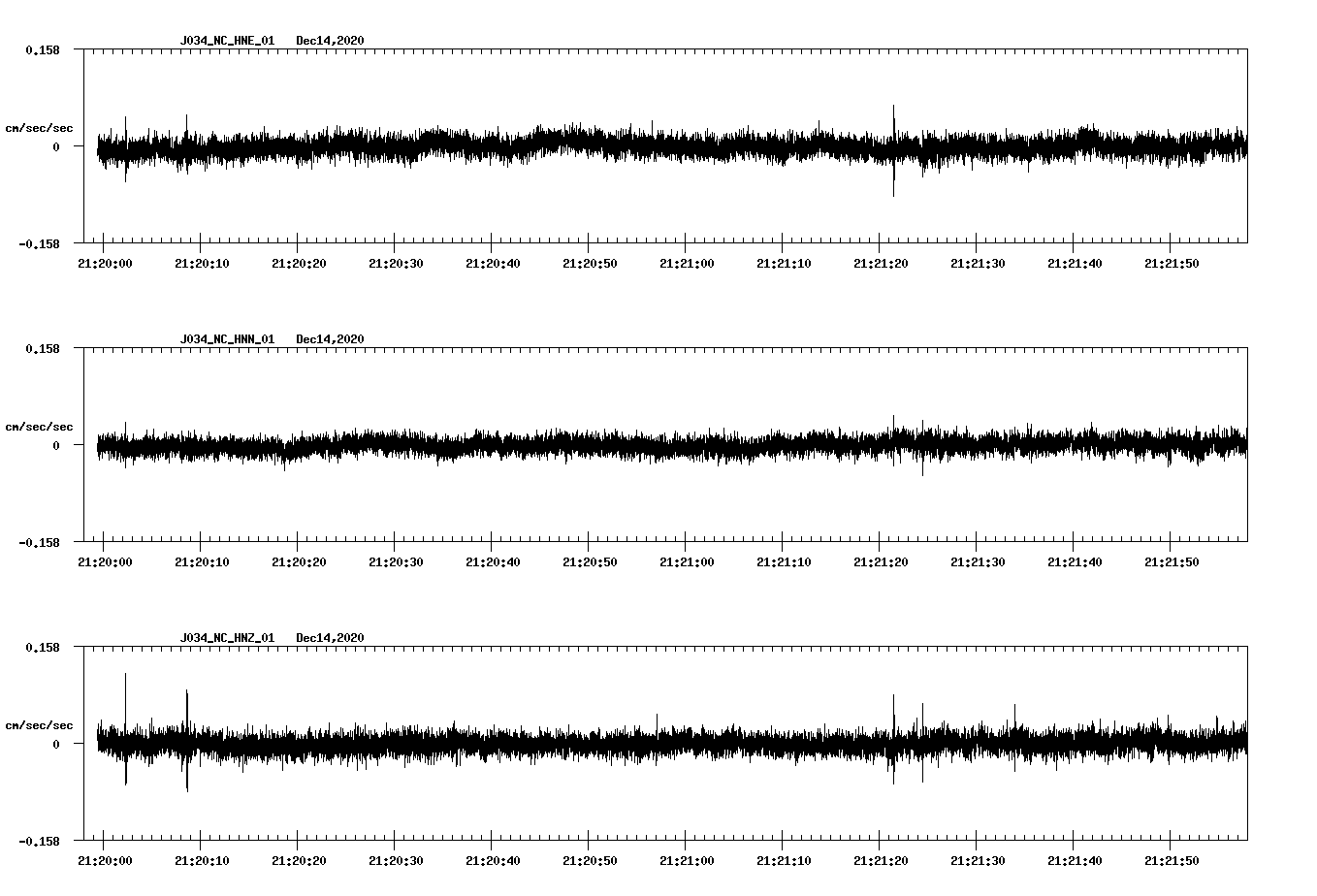Select the cm/sec/sec axis label on HNN plot
1317x896 pixels.
[x=39, y=427]
